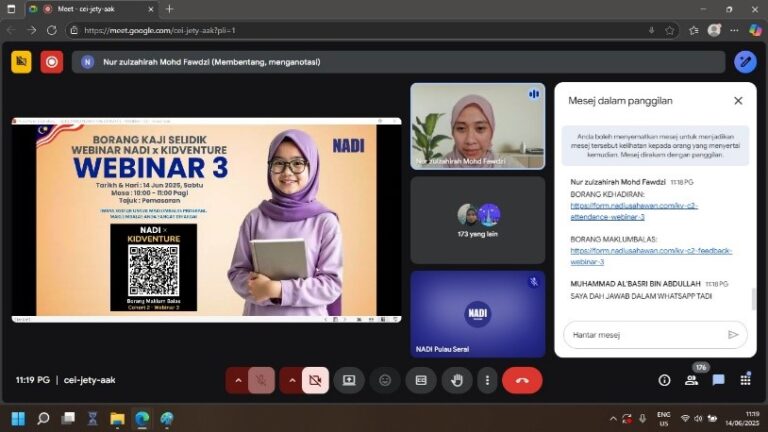Open the Copilot sidebar icon
The height and width of the screenshot is (432, 768).
pyautogui.click(x=755, y=30)
